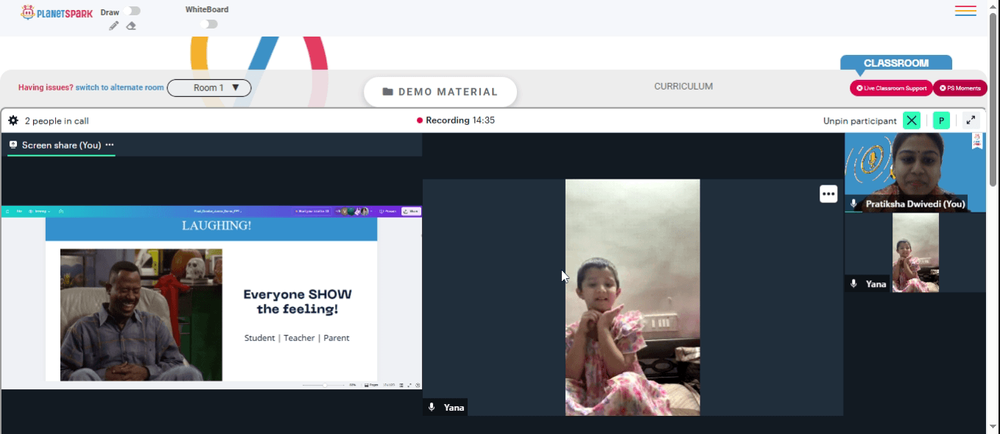1000x434 pixels.
Task: Enter fullscreen using the expand arrows icon
Action: (x=971, y=120)
